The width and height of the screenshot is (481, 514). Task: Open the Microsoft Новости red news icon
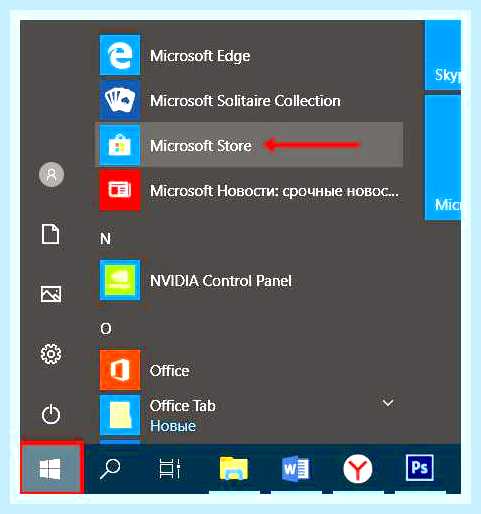click(x=120, y=190)
